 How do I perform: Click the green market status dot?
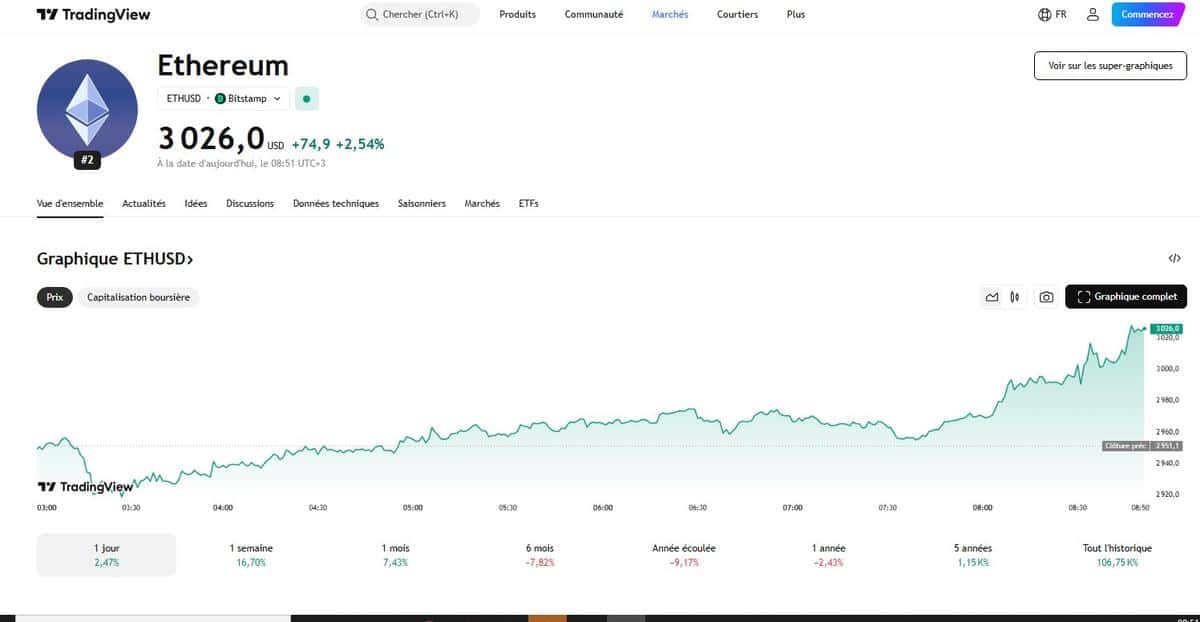pos(307,98)
